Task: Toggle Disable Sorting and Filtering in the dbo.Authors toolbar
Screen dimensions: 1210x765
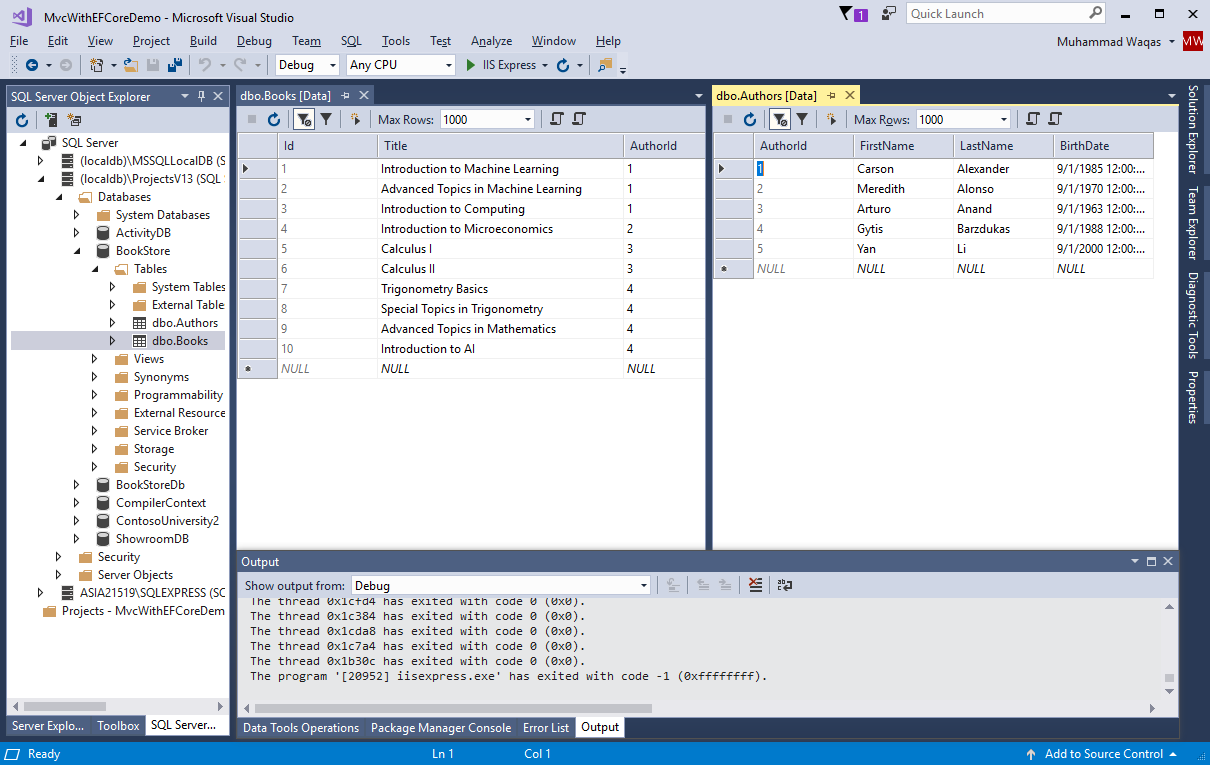Action: [780, 119]
